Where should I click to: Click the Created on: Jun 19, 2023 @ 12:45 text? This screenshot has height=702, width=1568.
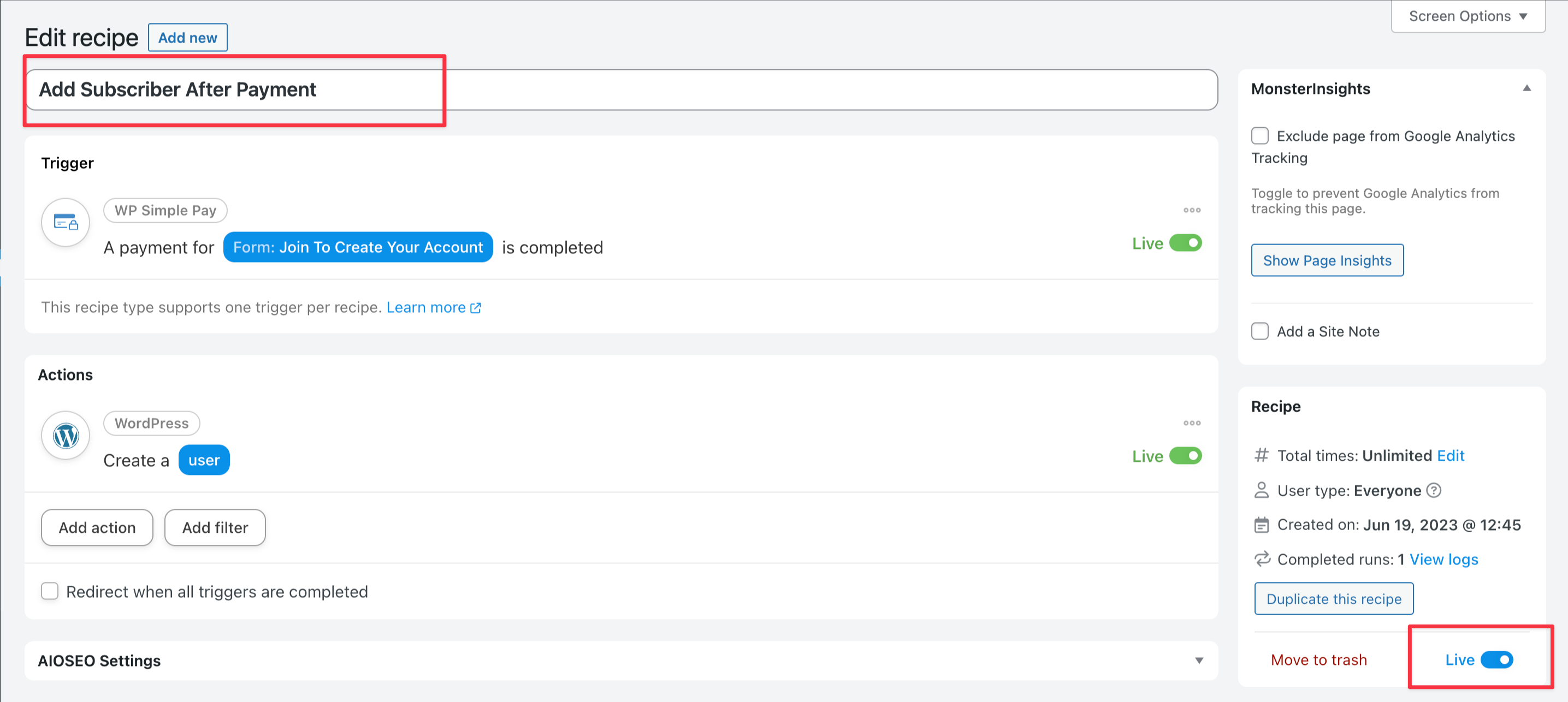1399,525
